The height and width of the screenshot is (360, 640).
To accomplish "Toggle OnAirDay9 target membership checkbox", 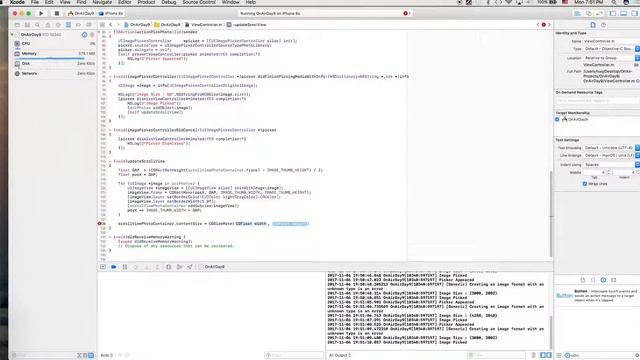I will pos(557,120).
